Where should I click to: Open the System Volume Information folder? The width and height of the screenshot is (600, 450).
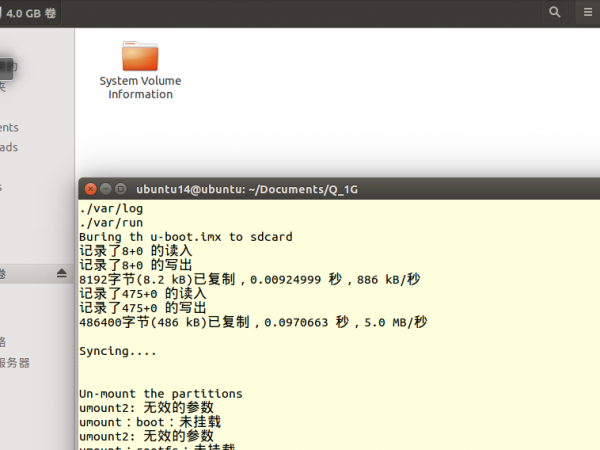tap(140, 60)
